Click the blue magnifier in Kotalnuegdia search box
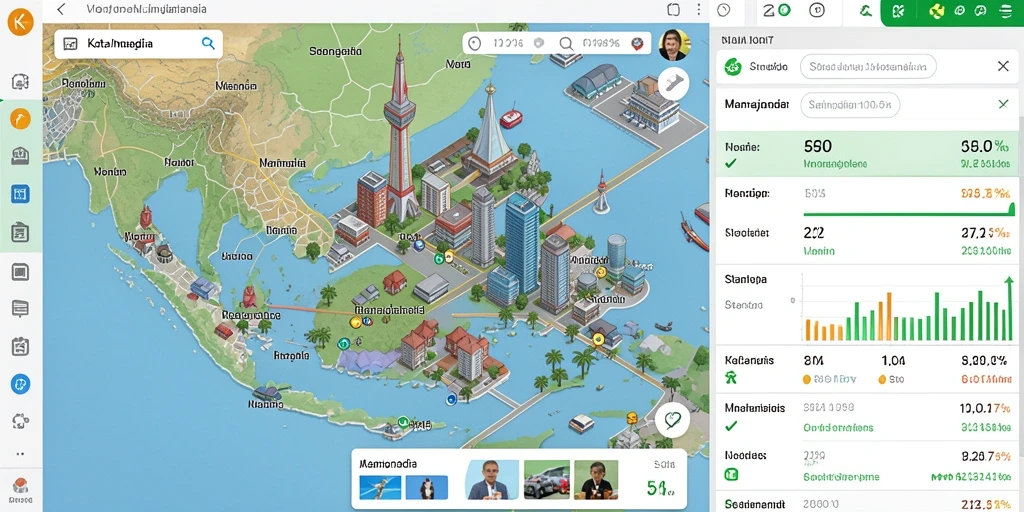The height and width of the screenshot is (512, 1024). (x=208, y=43)
